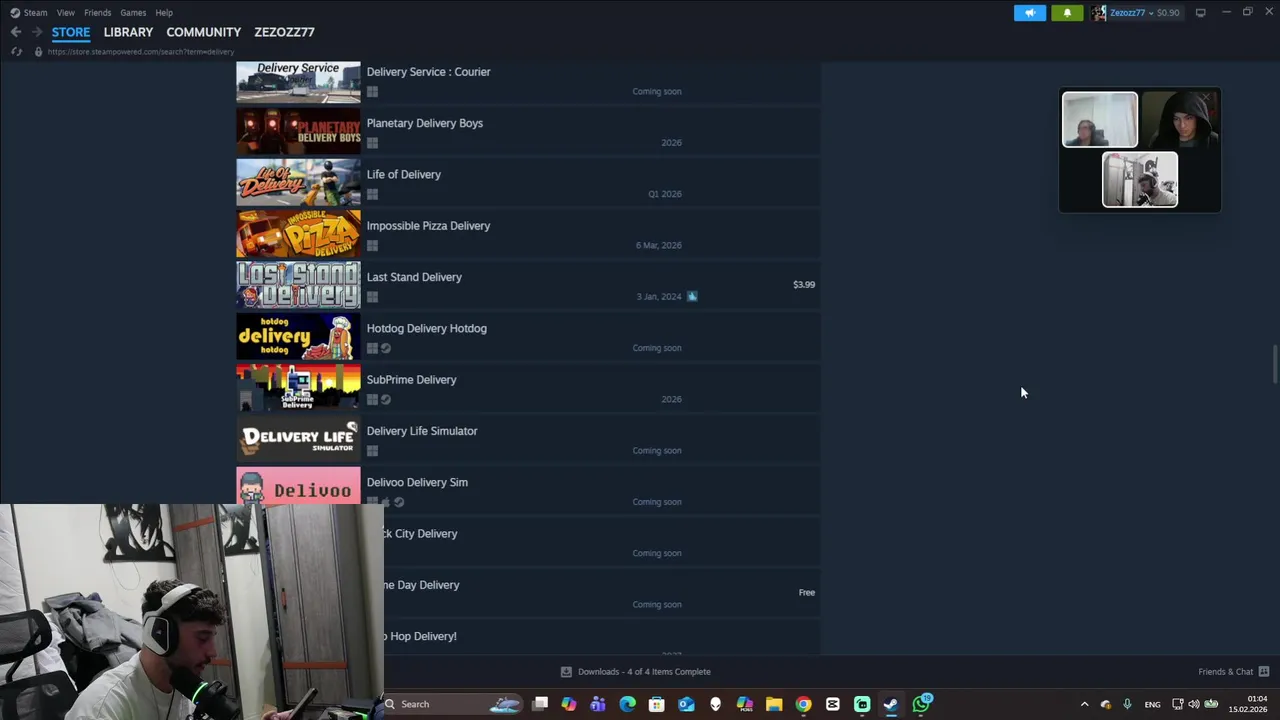Click Planetary Delivery Boys thumbnail
1280x720 pixels.
click(298, 131)
